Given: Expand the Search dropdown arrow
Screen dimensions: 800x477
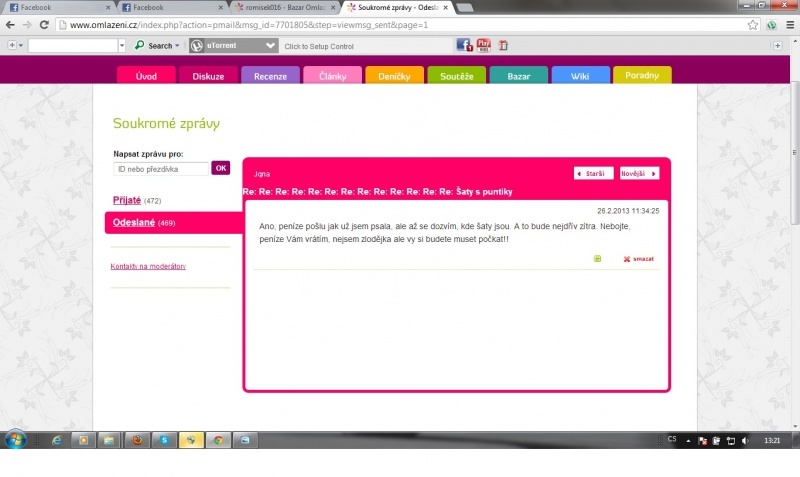Looking at the screenshot, I should (x=177, y=46).
